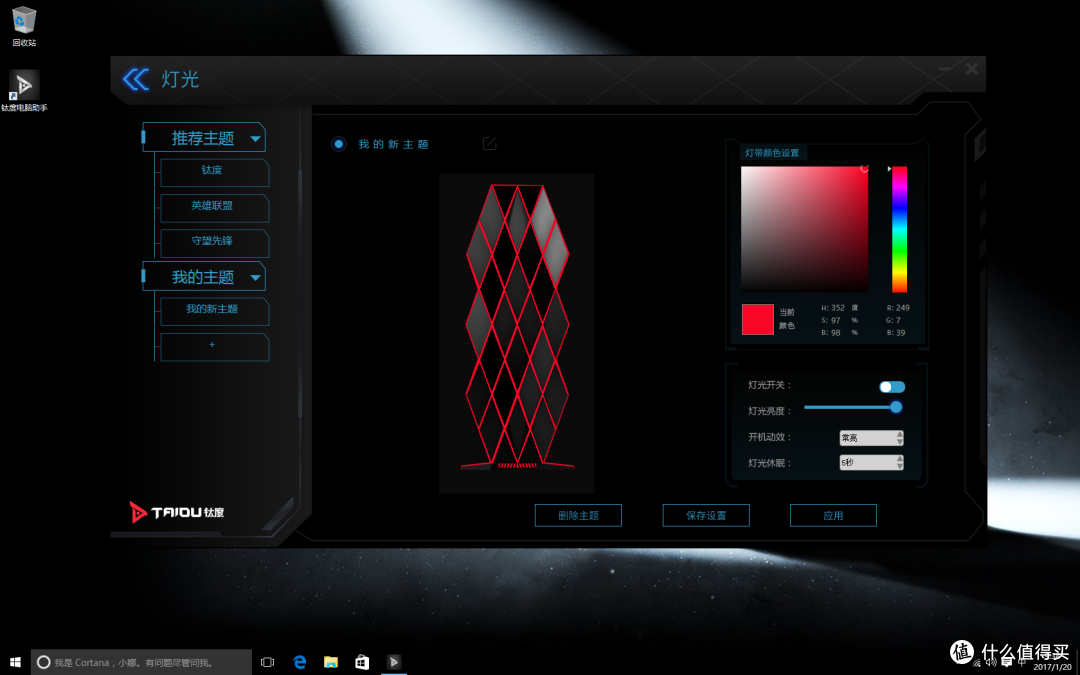Go back using the double-chevron icon

coord(136,79)
